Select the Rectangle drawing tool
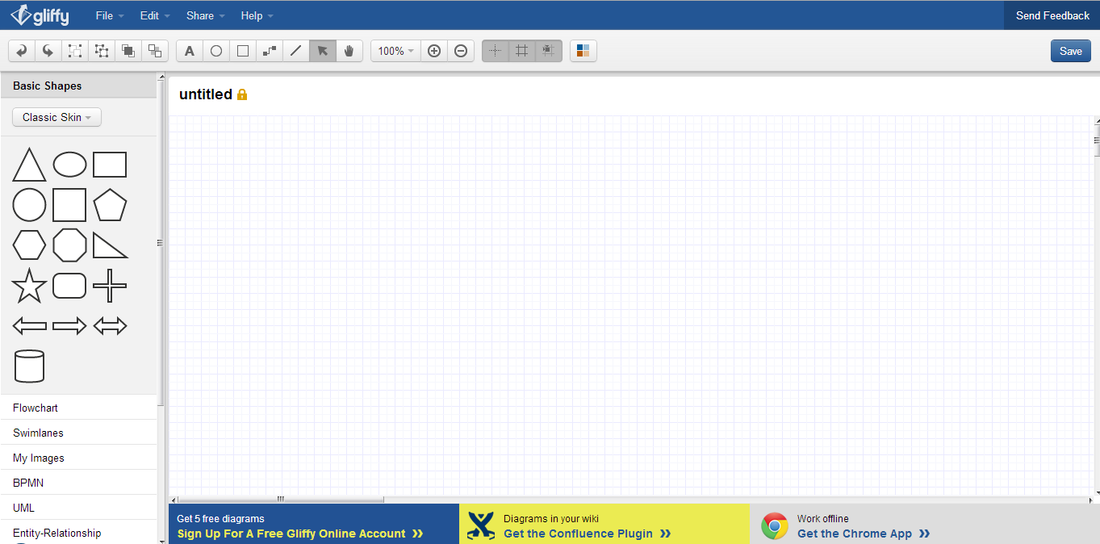This screenshot has height=544, width=1100. click(243, 51)
